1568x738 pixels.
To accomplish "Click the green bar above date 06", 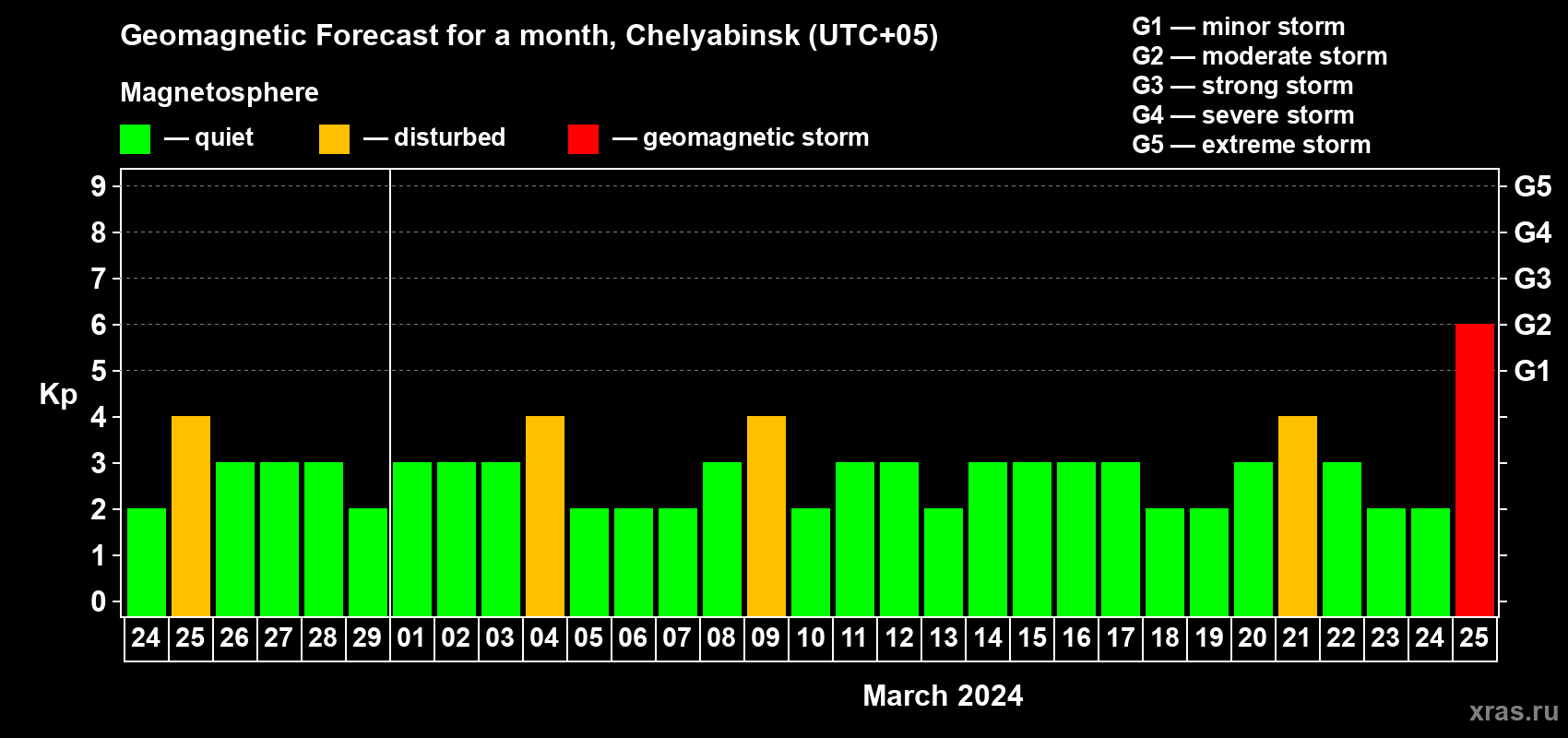I will (x=633, y=562).
